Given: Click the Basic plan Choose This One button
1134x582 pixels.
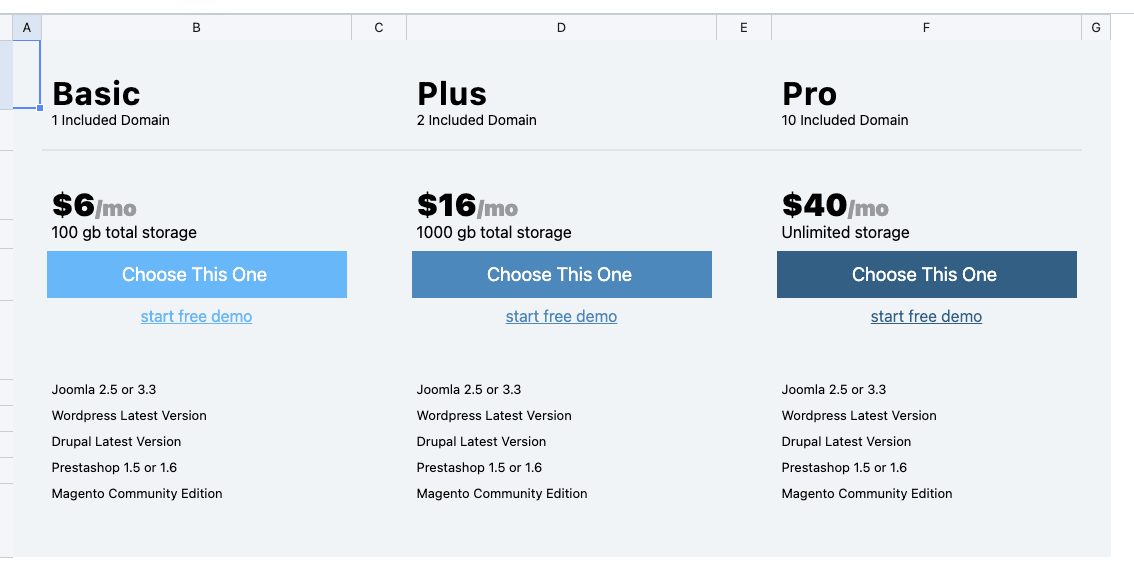Looking at the screenshot, I should pyautogui.click(x=196, y=275).
